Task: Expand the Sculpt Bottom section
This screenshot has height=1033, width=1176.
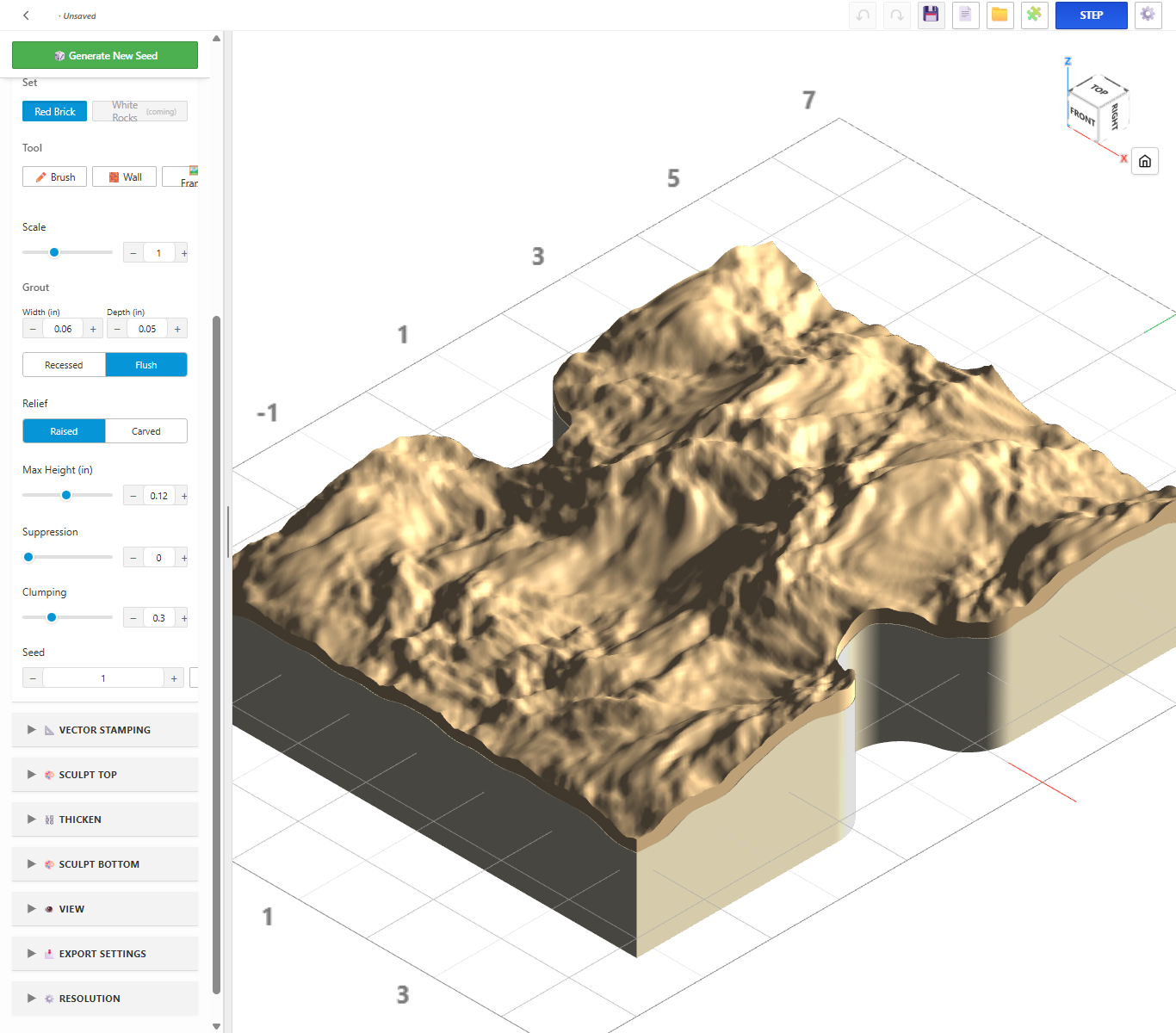Action: 105,864
